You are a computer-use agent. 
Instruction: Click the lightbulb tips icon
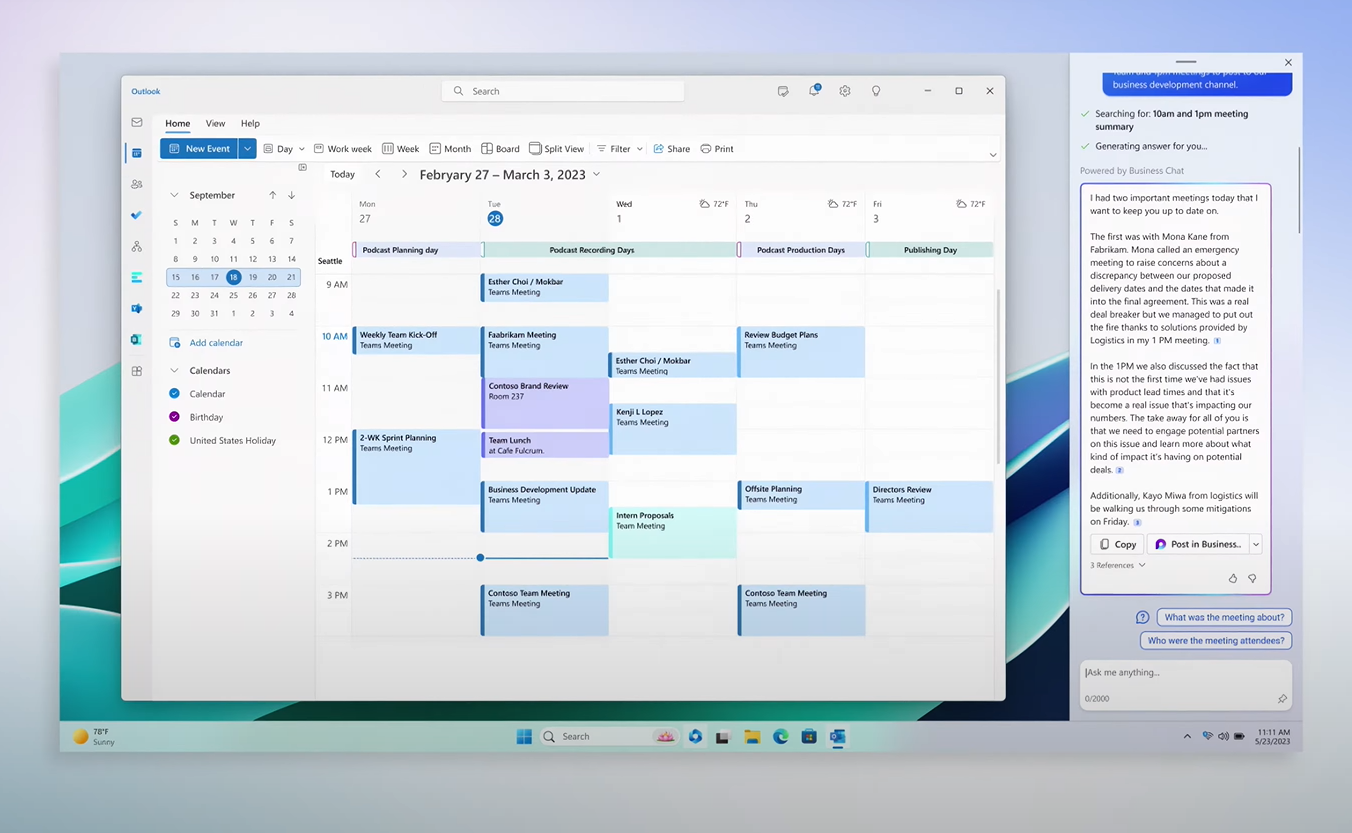pyautogui.click(x=876, y=91)
